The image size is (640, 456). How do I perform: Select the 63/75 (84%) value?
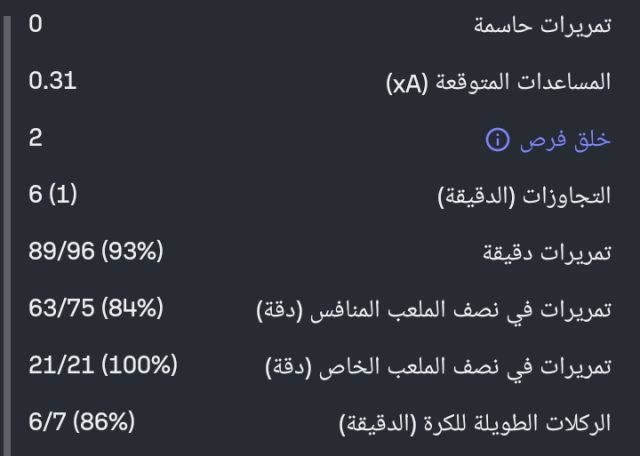95,310
